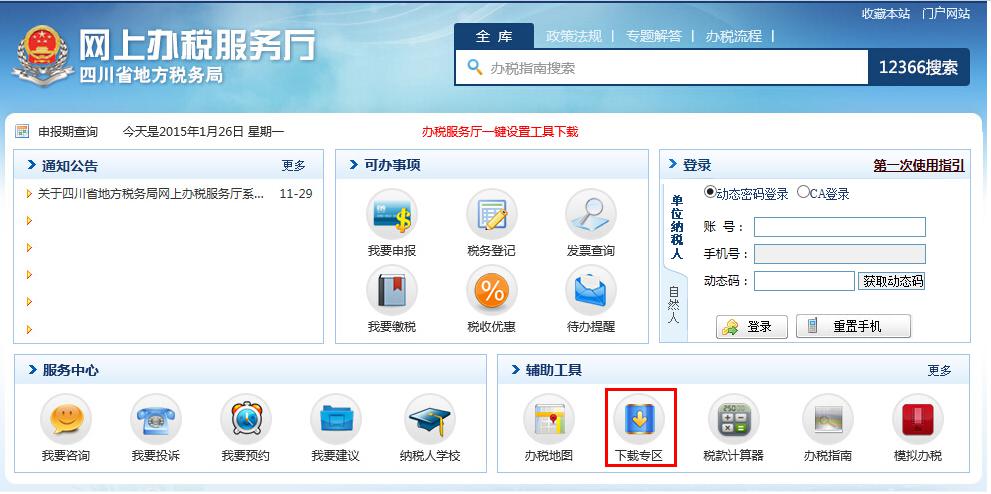991x494 pixels.
Task: Switch to 办税流程 search tab
Action: [733, 36]
